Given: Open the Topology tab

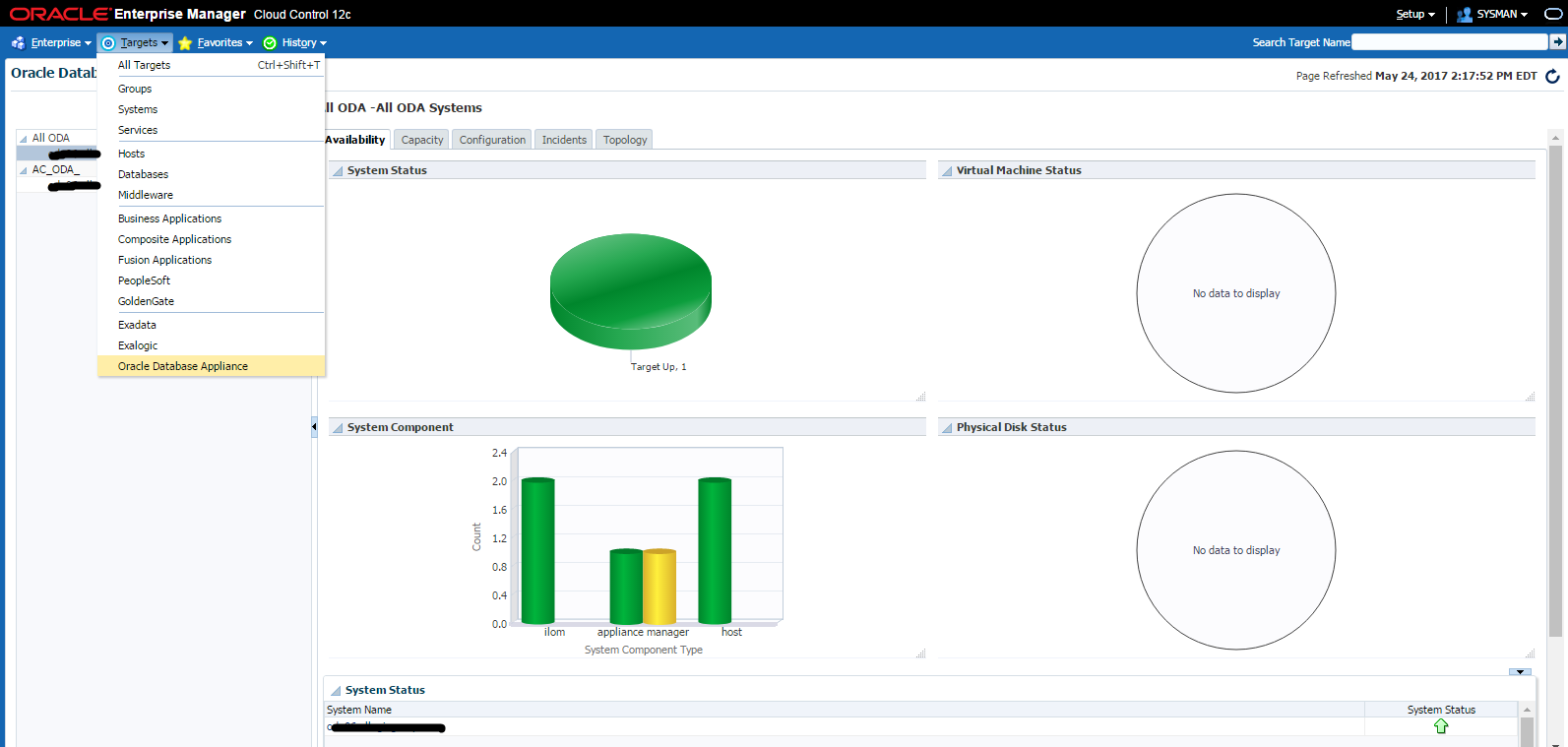Looking at the screenshot, I should point(625,140).
